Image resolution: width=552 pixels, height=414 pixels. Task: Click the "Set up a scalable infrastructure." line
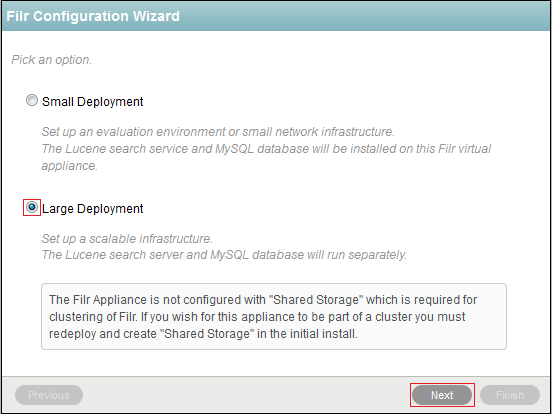(x=127, y=239)
